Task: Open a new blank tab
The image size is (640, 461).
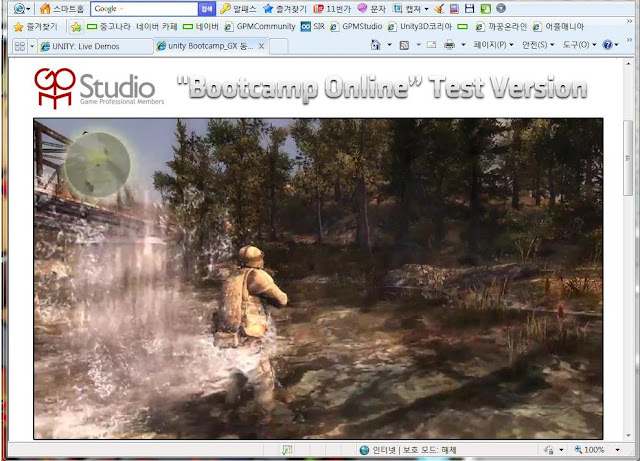Action: (x=278, y=46)
